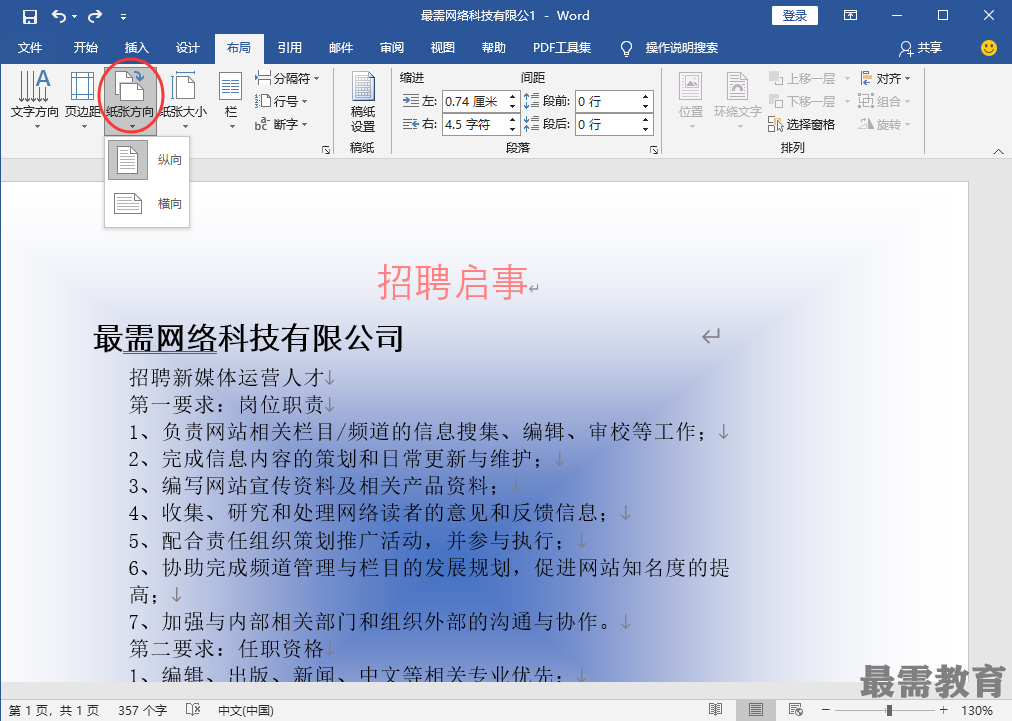The height and width of the screenshot is (721, 1012).
Task: Click the 位置 position button
Action: click(x=691, y=99)
